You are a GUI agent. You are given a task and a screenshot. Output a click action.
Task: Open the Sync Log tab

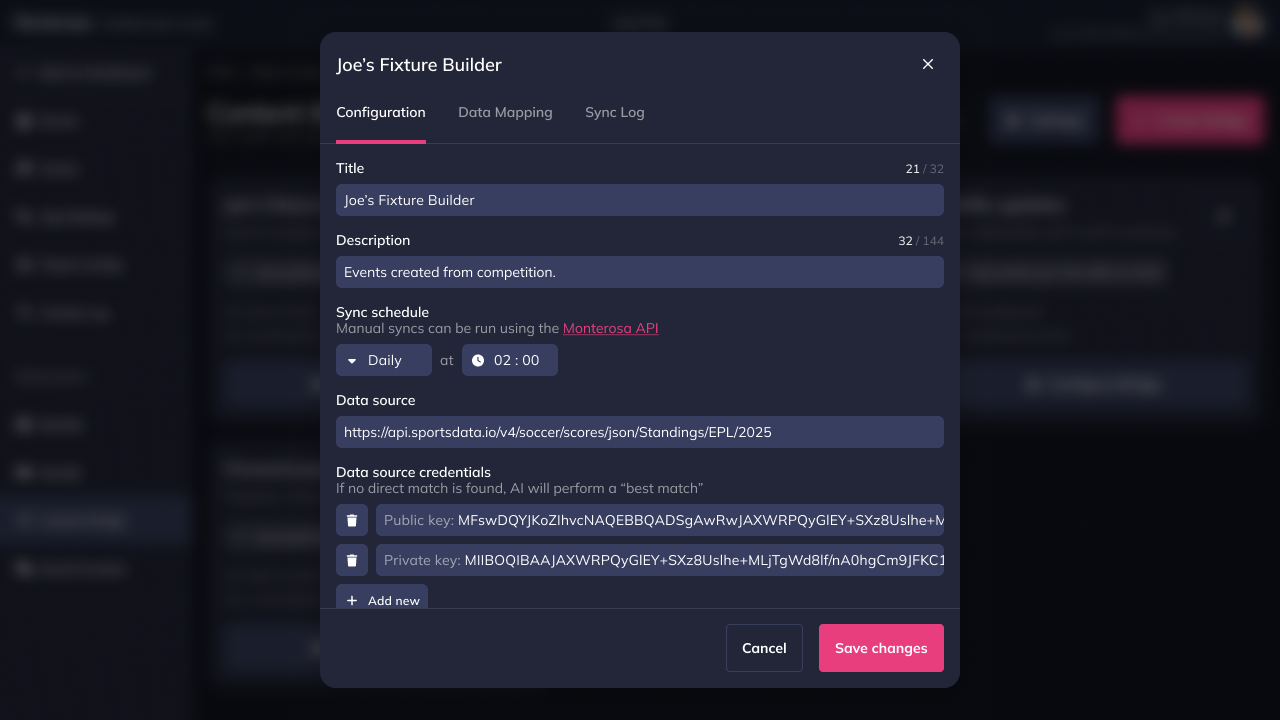614,112
